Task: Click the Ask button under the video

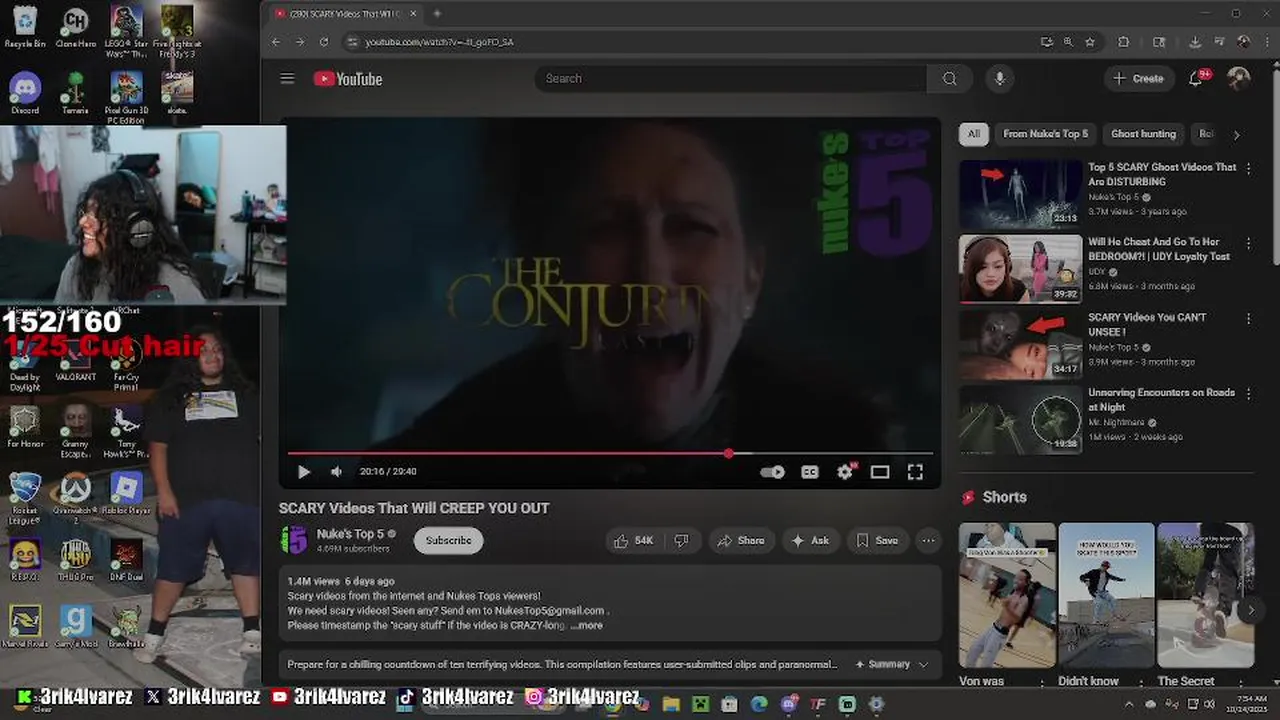Action: (x=811, y=540)
